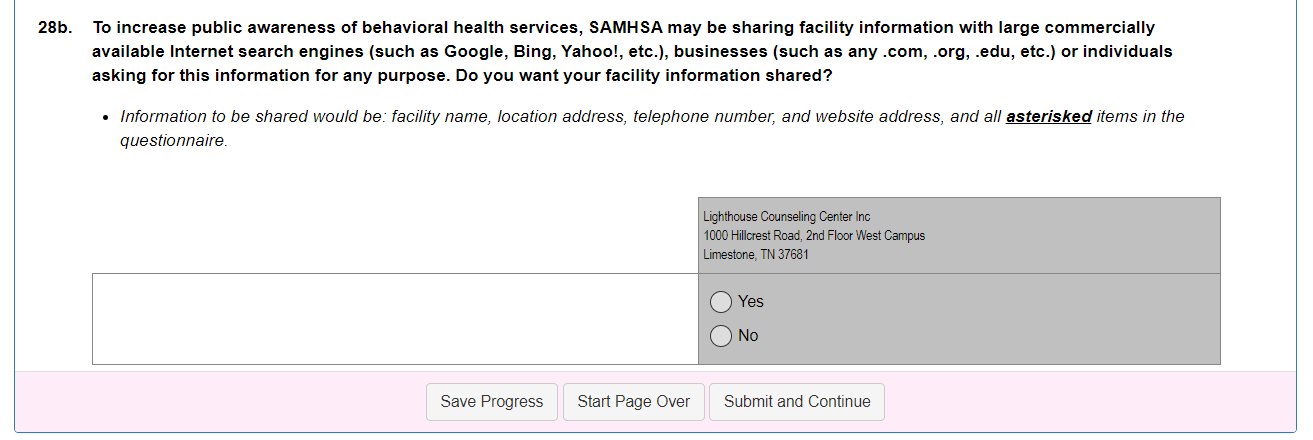Click the bullet point before the italic note
The image size is (1313, 440).
pyautogui.click(x=106, y=118)
